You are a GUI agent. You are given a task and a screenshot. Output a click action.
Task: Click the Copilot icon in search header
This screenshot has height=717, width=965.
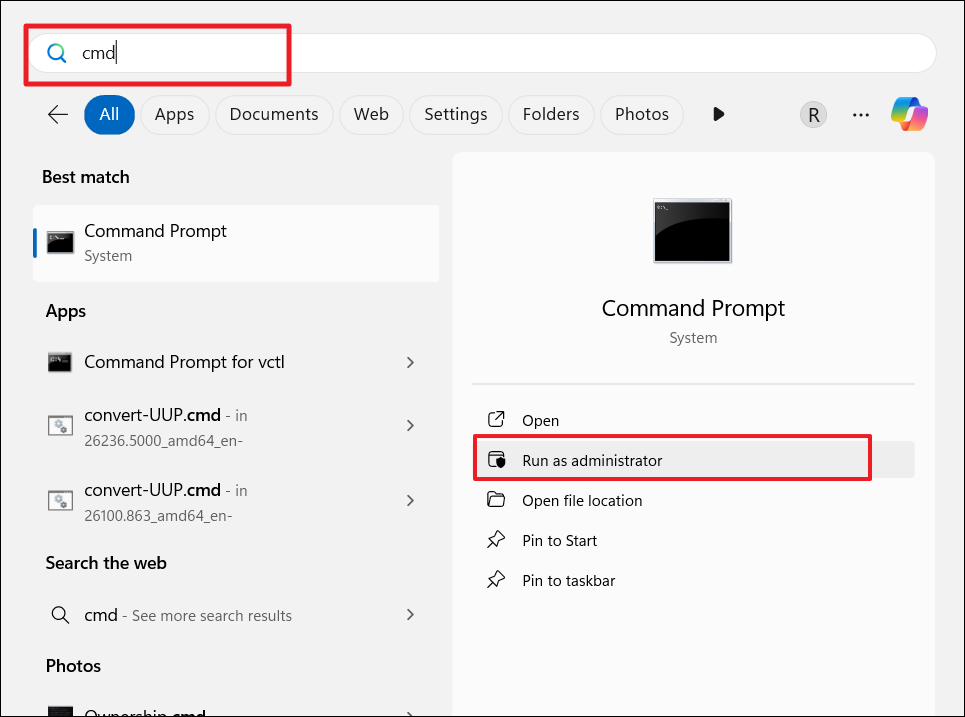coord(910,115)
